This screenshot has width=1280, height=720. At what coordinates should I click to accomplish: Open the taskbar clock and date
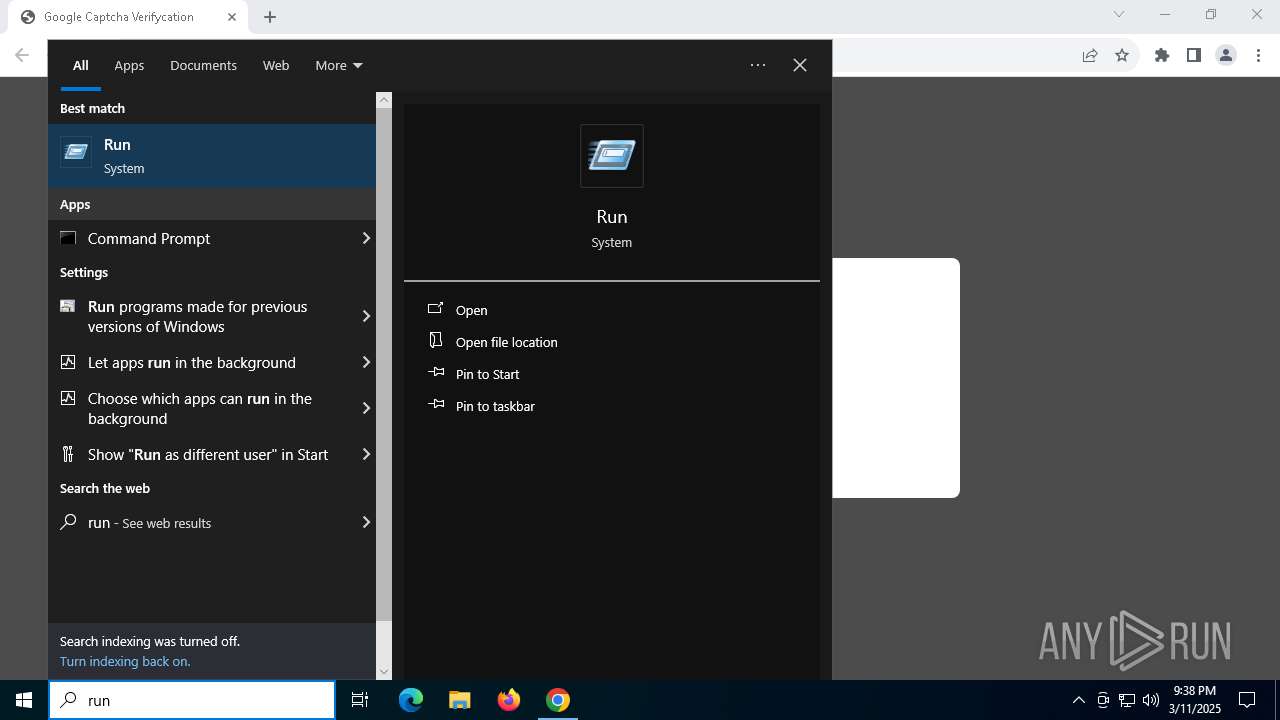pyautogui.click(x=1195, y=700)
